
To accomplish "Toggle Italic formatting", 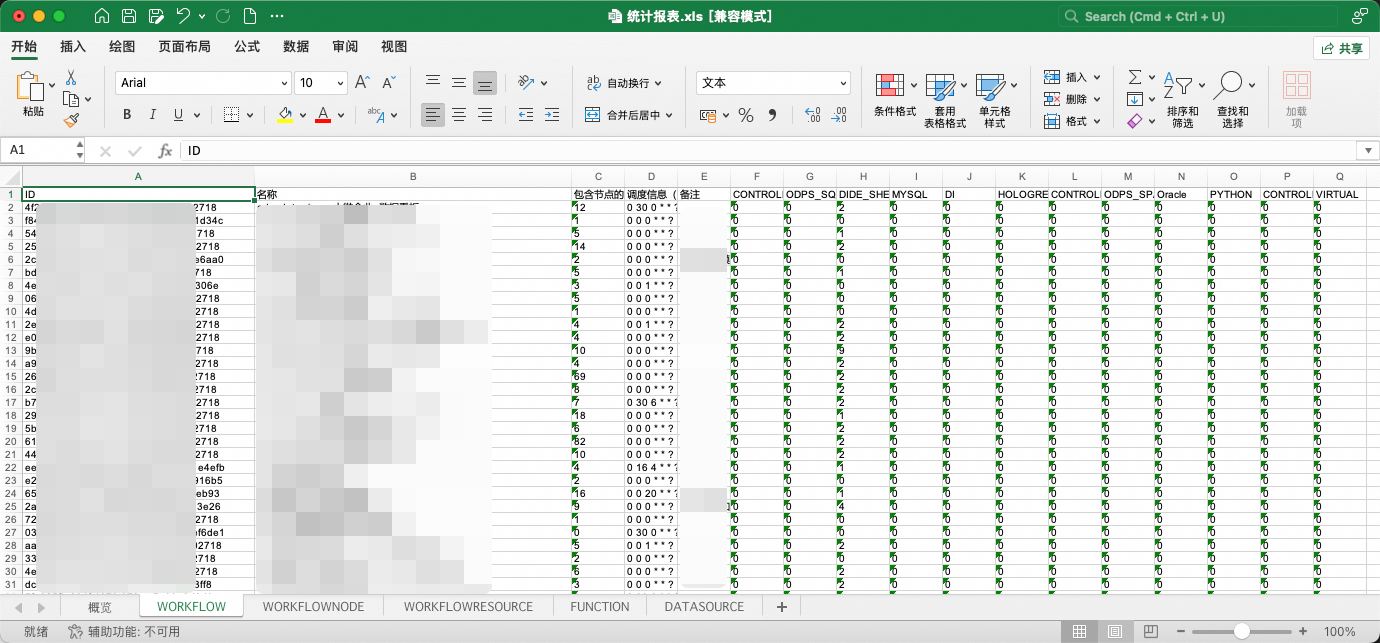I will 153,115.
